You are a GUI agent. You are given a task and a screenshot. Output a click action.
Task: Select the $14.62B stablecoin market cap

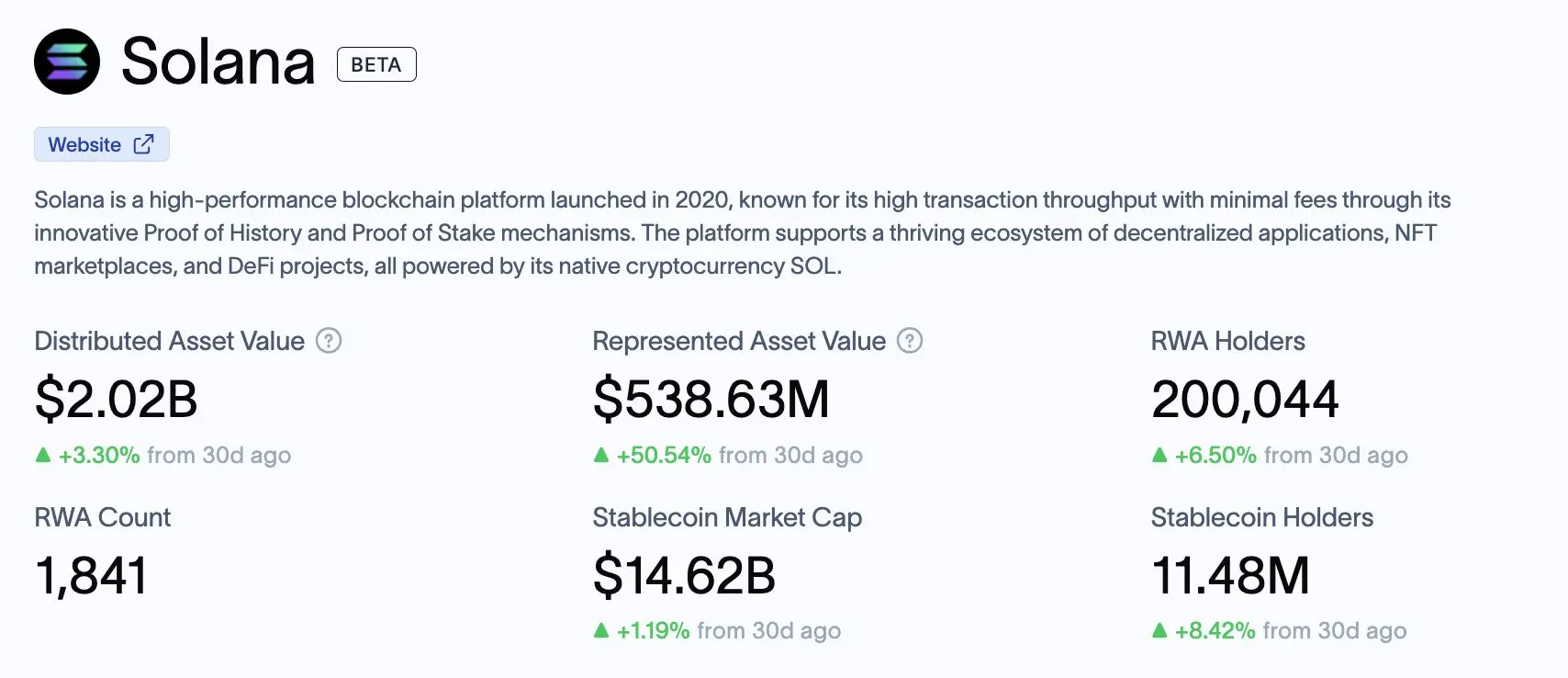click(684, 576)
